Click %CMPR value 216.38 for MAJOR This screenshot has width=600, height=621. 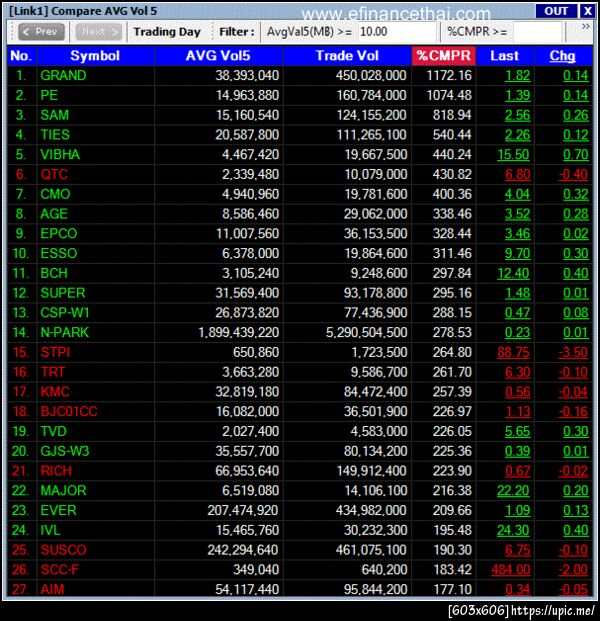click(x=452, y=490)
